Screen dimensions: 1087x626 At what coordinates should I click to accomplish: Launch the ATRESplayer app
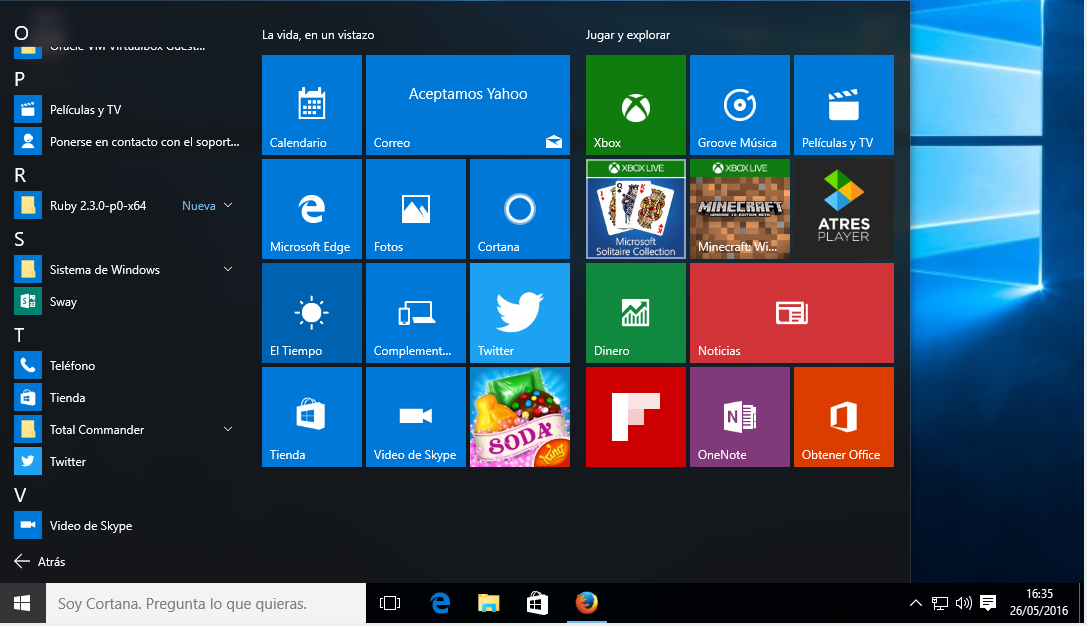[843, 208]
